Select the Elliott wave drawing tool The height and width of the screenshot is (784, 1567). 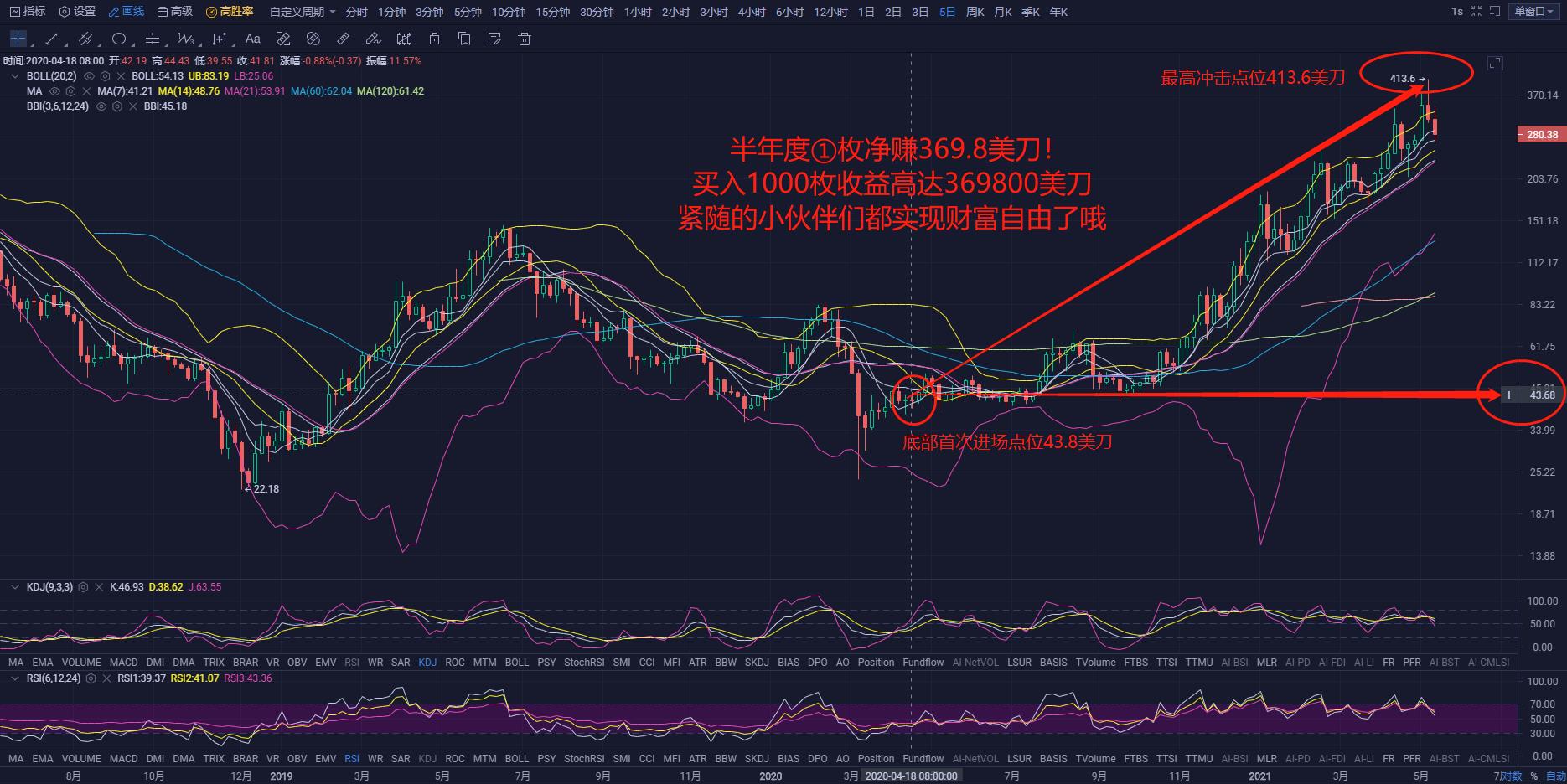pos(185,39)
